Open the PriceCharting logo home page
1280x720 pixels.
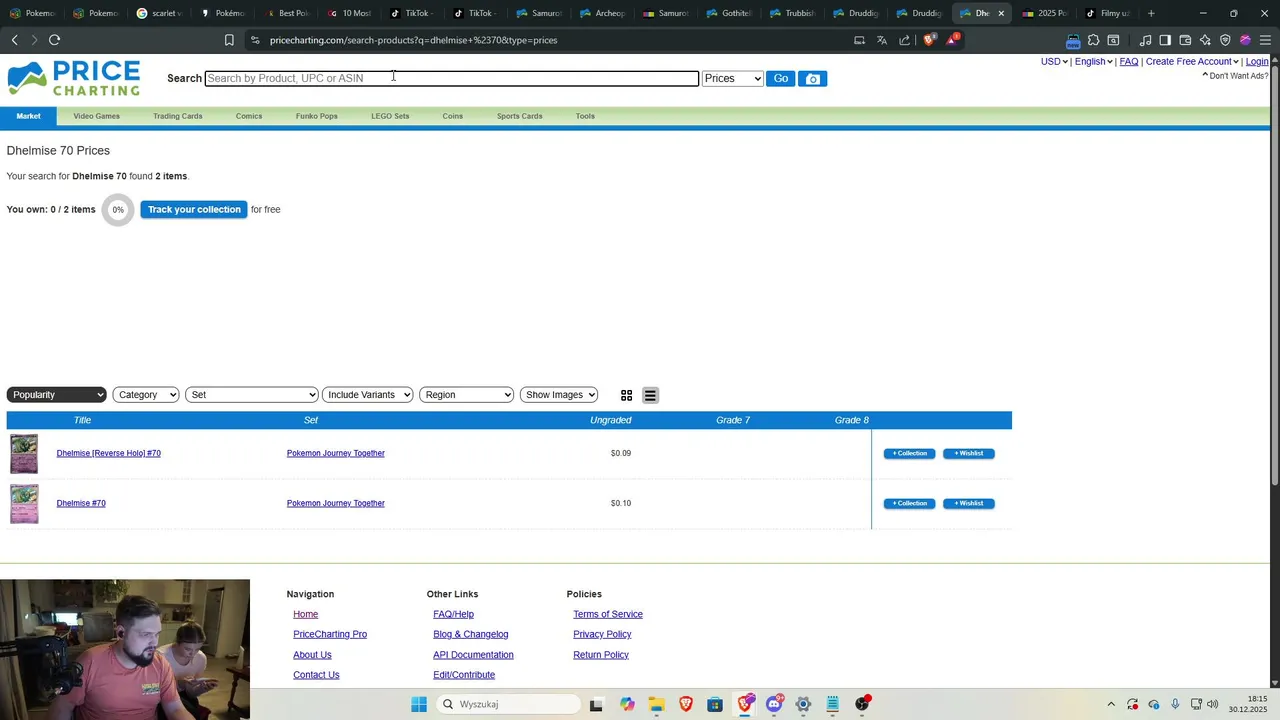[x=74, y=78]
